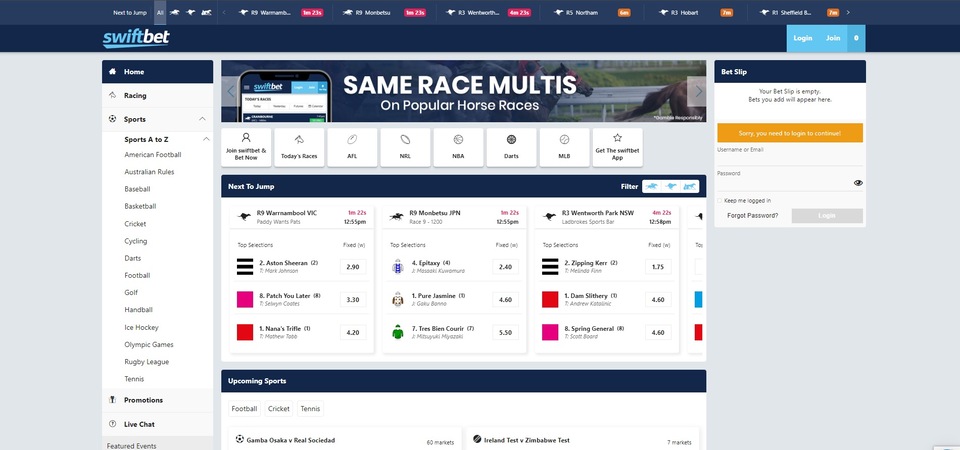Click the swiftbet logo

136,39
